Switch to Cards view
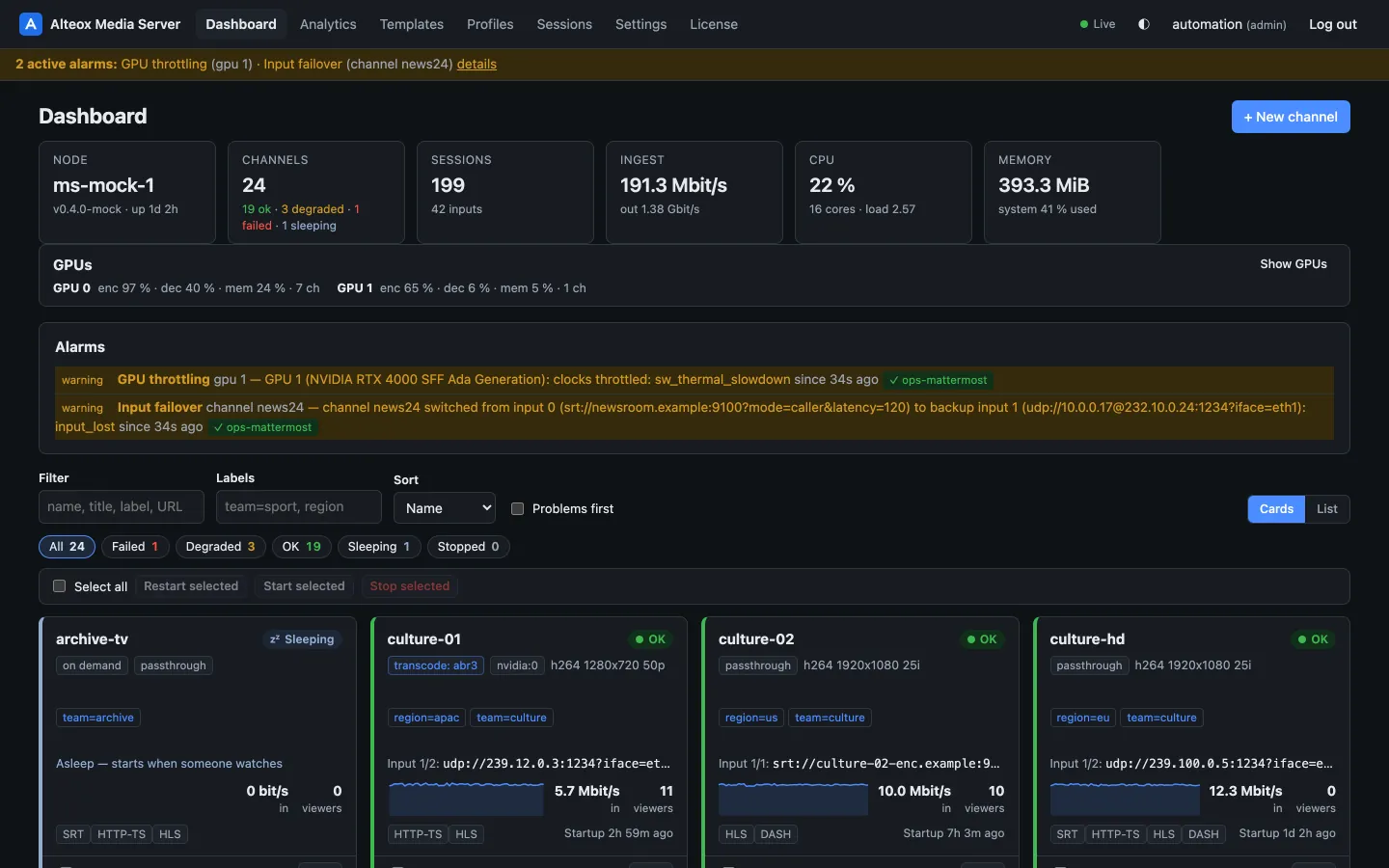This screenshot has height=868, width=1389. pos(1276,508)
